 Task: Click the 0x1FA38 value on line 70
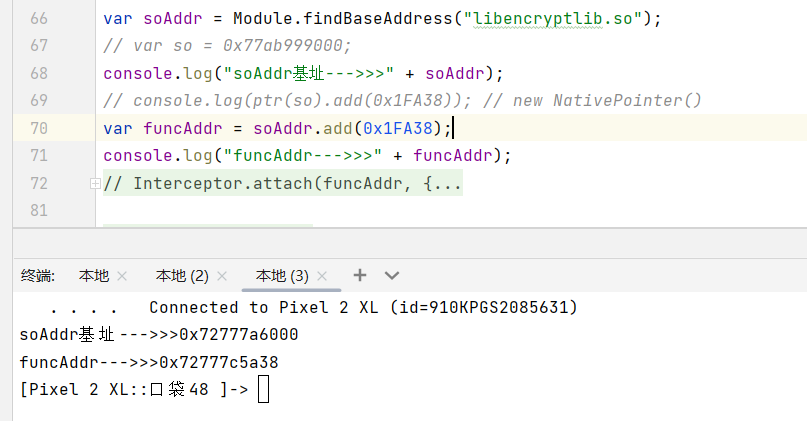[x=400, y=128]
